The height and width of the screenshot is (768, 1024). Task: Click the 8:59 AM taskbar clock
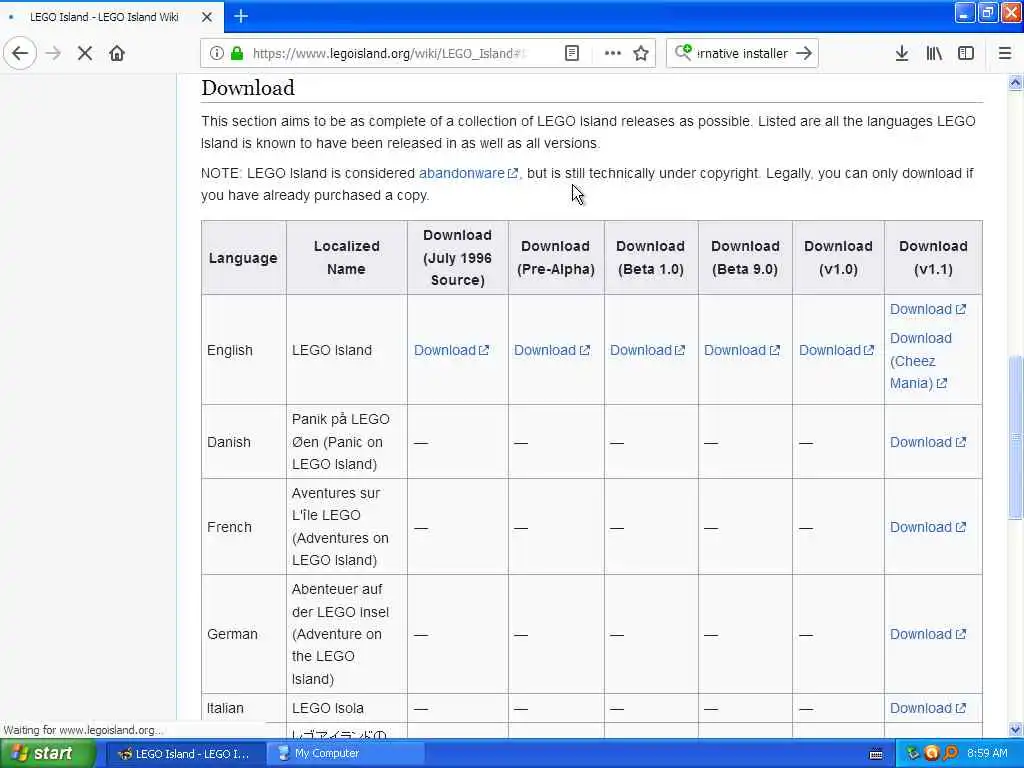[x=987, y=754]
